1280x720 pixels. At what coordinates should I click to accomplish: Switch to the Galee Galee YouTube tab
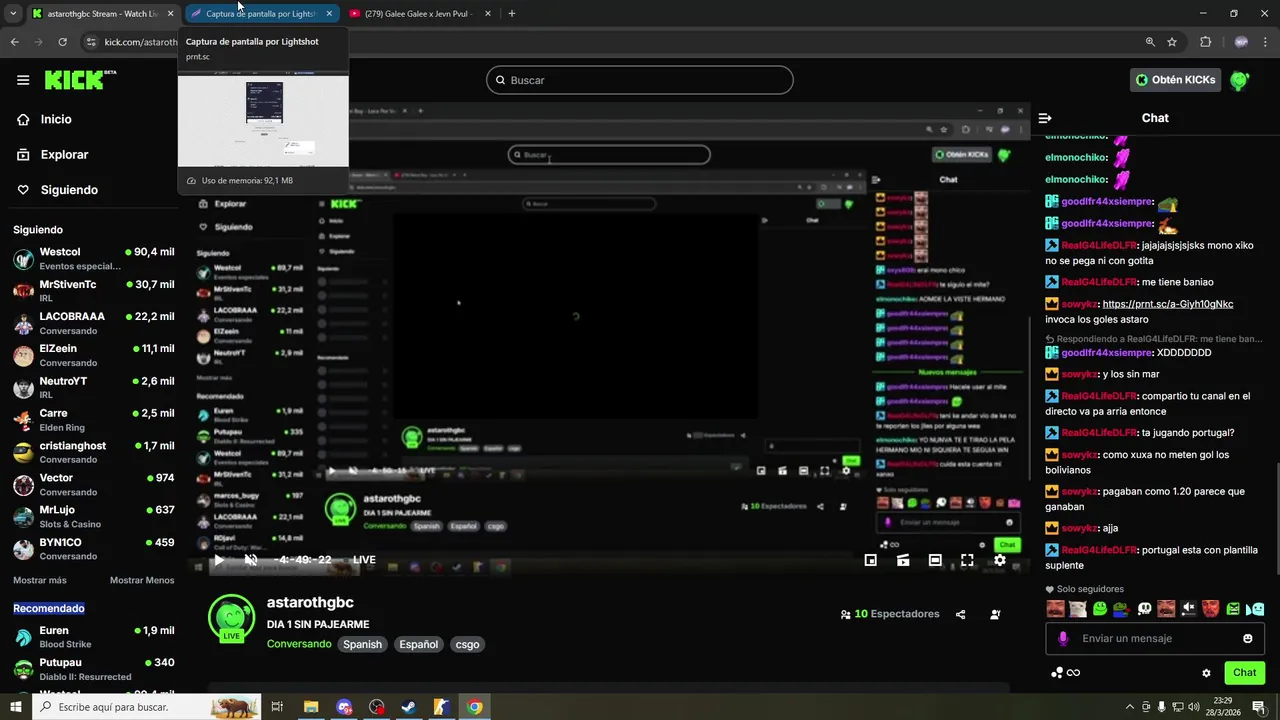click(x=421, y=14)
